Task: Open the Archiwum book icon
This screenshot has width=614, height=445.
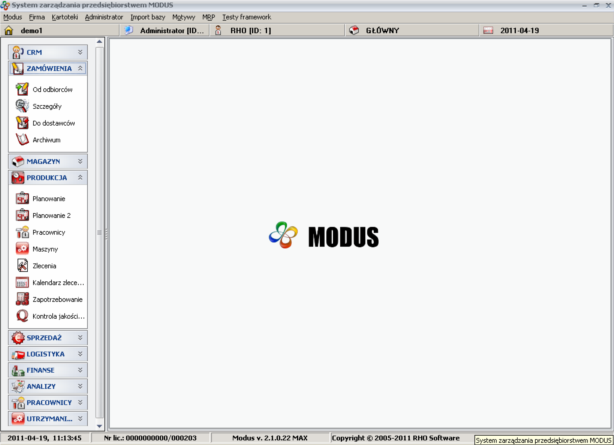Action: pos(22,139)
